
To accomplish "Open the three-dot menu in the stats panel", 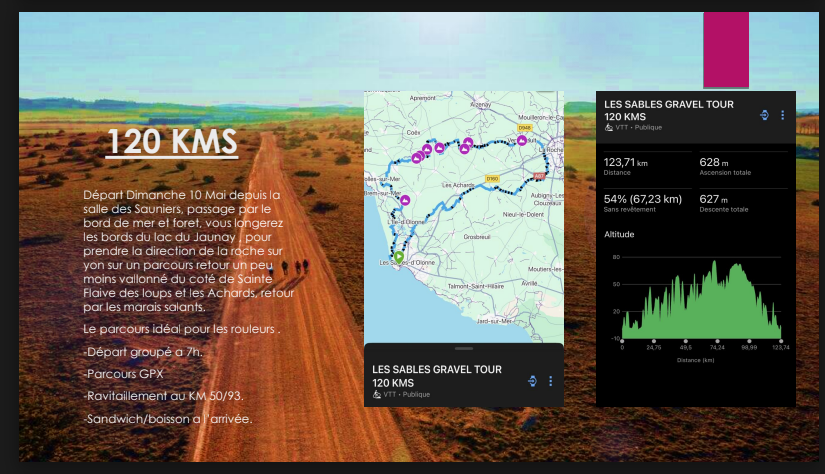I will coord(783,114).
